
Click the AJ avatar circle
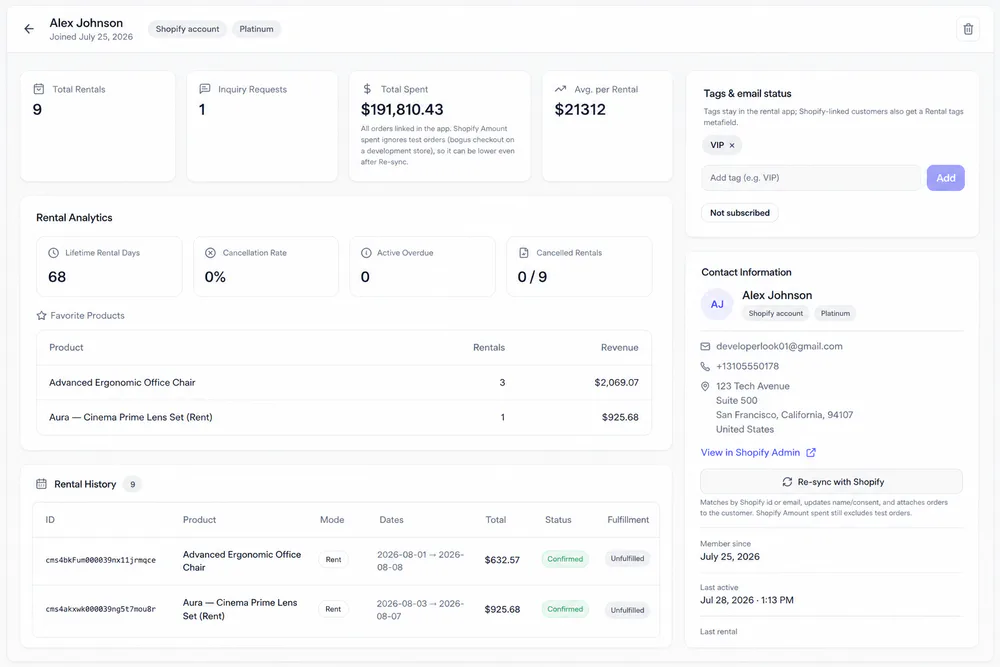point(717,304)
